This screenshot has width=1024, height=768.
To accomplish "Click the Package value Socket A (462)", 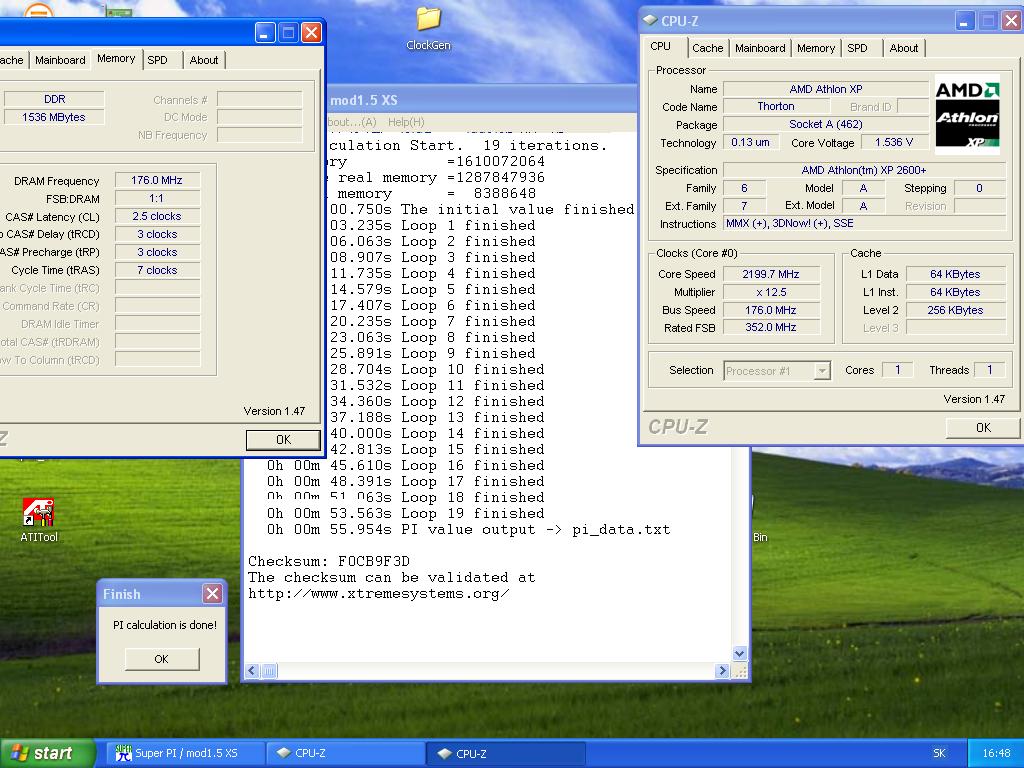I will [825, 124].
